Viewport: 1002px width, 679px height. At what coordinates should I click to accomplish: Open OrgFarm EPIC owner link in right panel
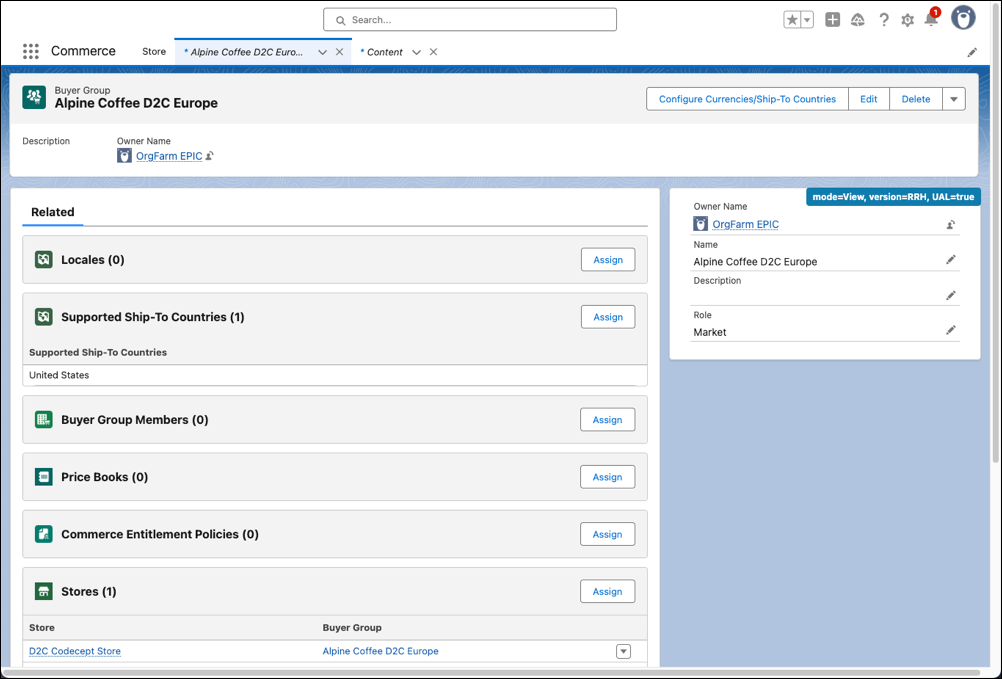tap(745, 224)
